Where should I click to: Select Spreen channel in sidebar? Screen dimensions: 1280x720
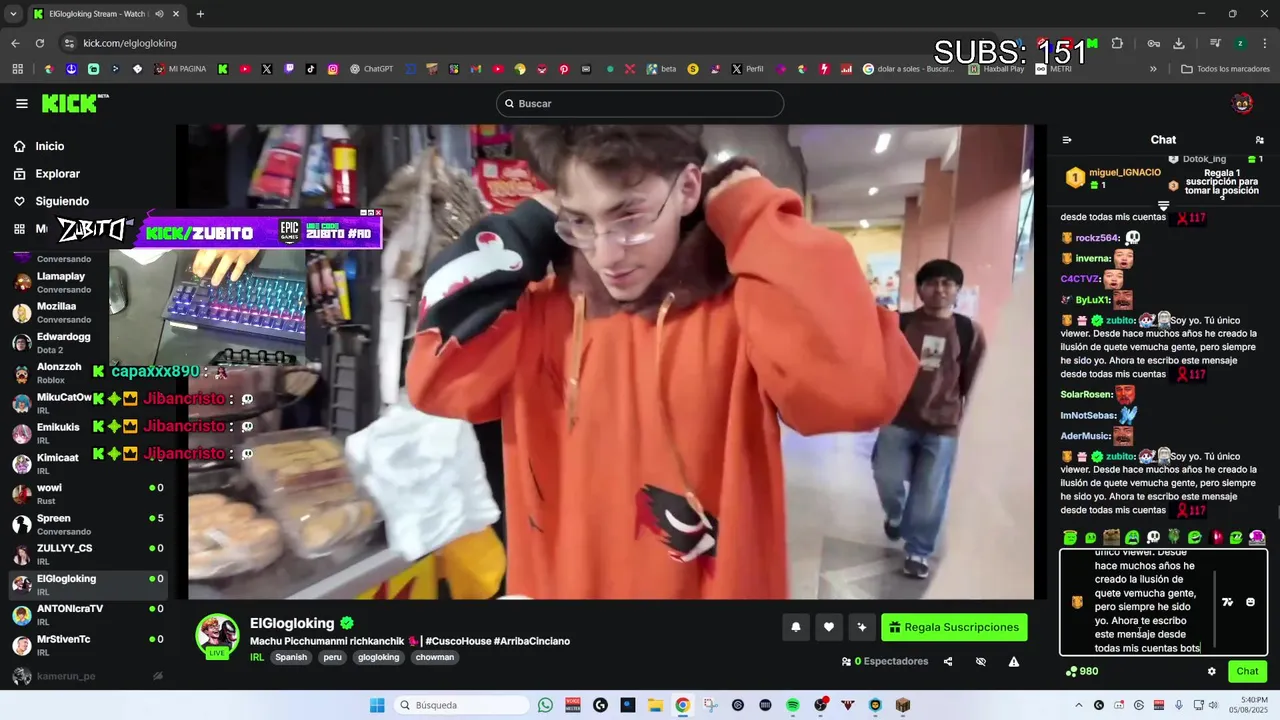(x=87, y=524)
